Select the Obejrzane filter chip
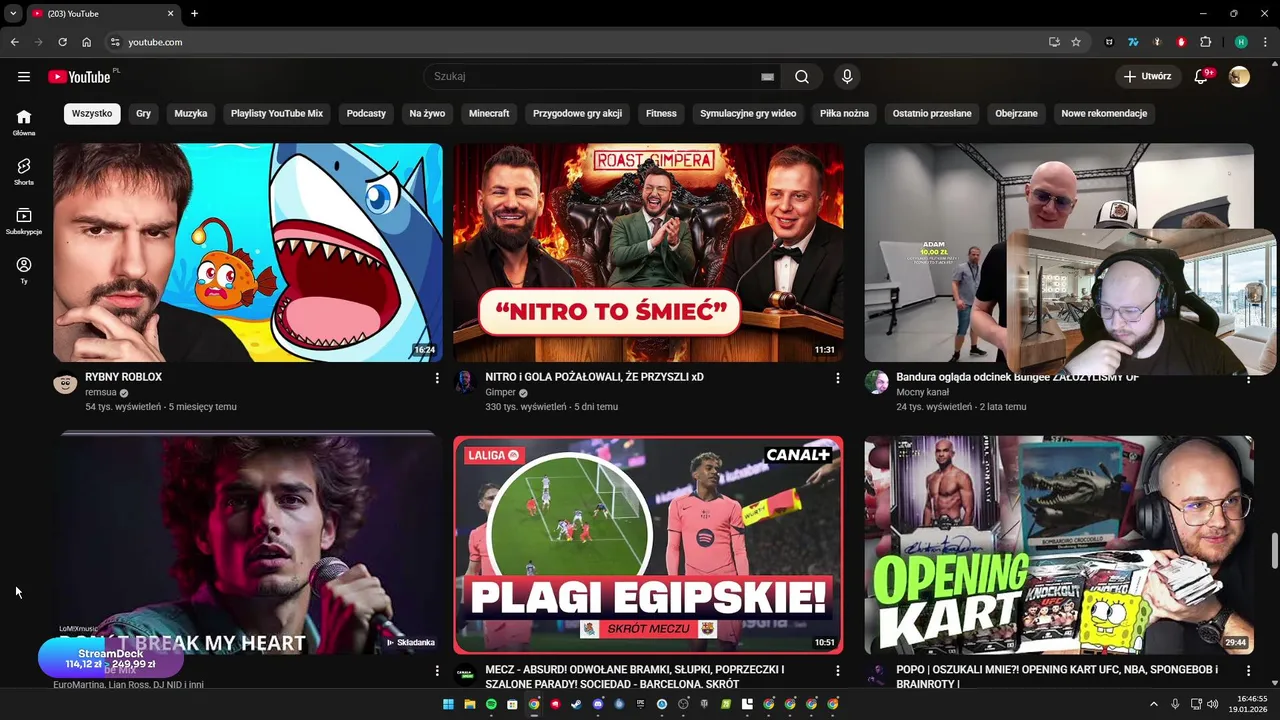Viewport: 1280px width, 720px height. 1016,114
